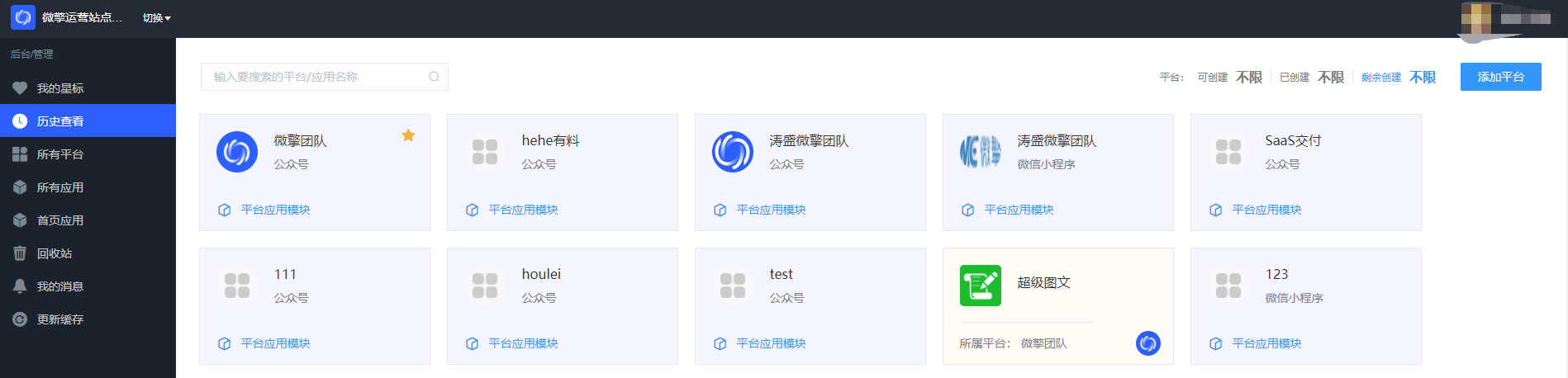Click the 剩余创建 label
The width and height of the screenshot is (1568, 378).
tap(1380, 78)
